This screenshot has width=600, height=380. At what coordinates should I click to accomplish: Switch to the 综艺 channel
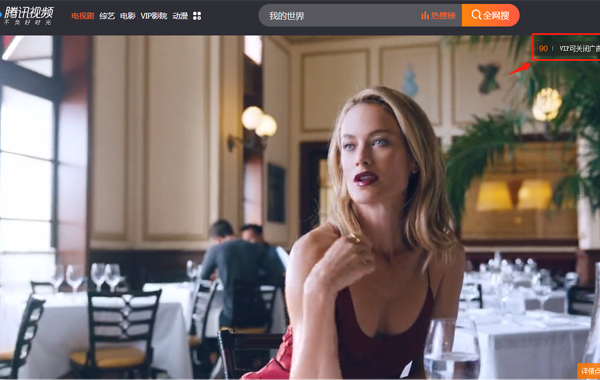coord(107,16)
